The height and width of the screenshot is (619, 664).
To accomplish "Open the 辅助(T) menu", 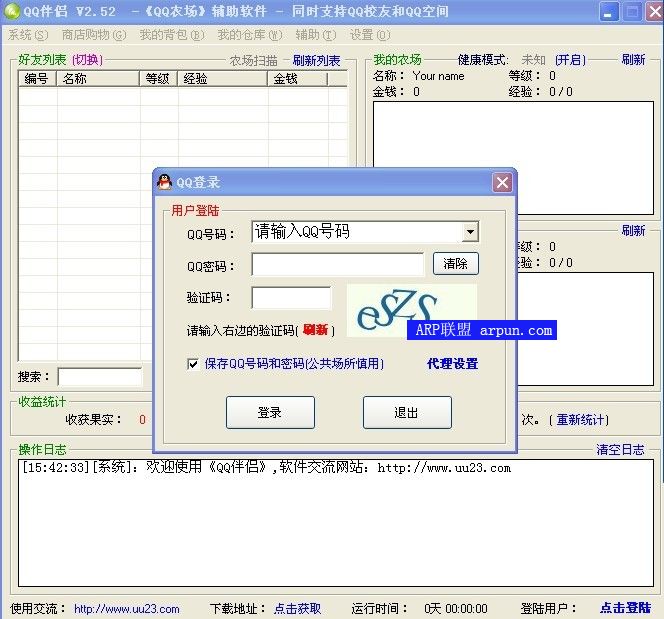I will pyautogui.click(x=315, y=35).
